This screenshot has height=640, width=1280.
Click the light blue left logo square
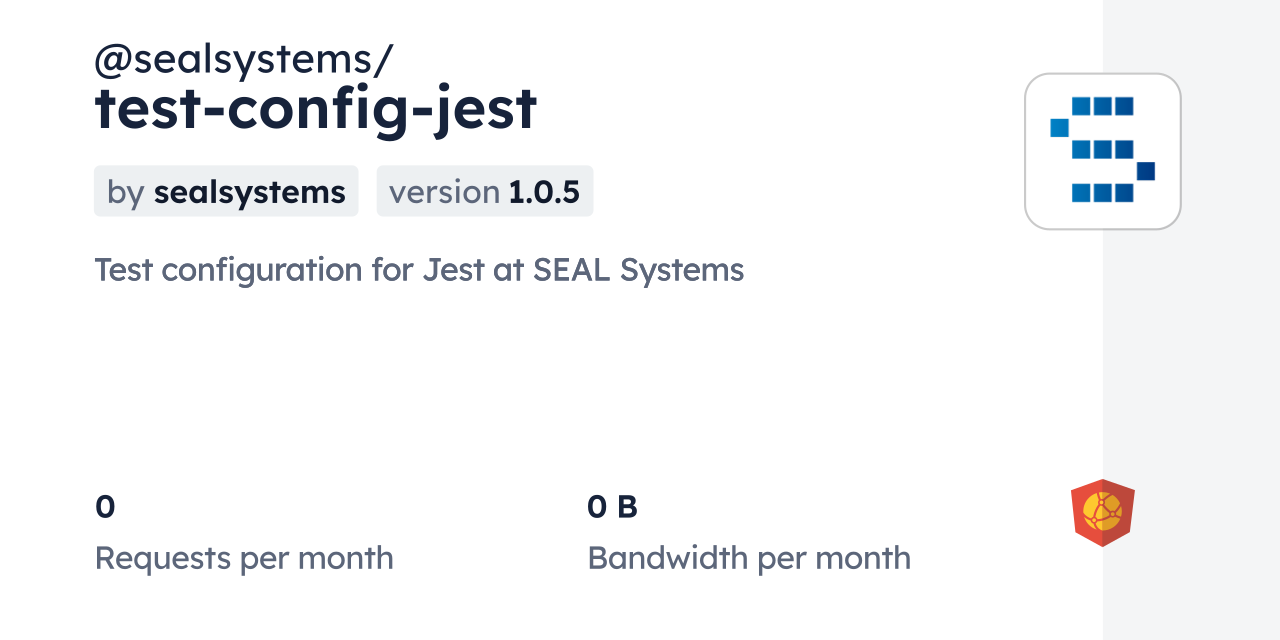point(1059,127)
